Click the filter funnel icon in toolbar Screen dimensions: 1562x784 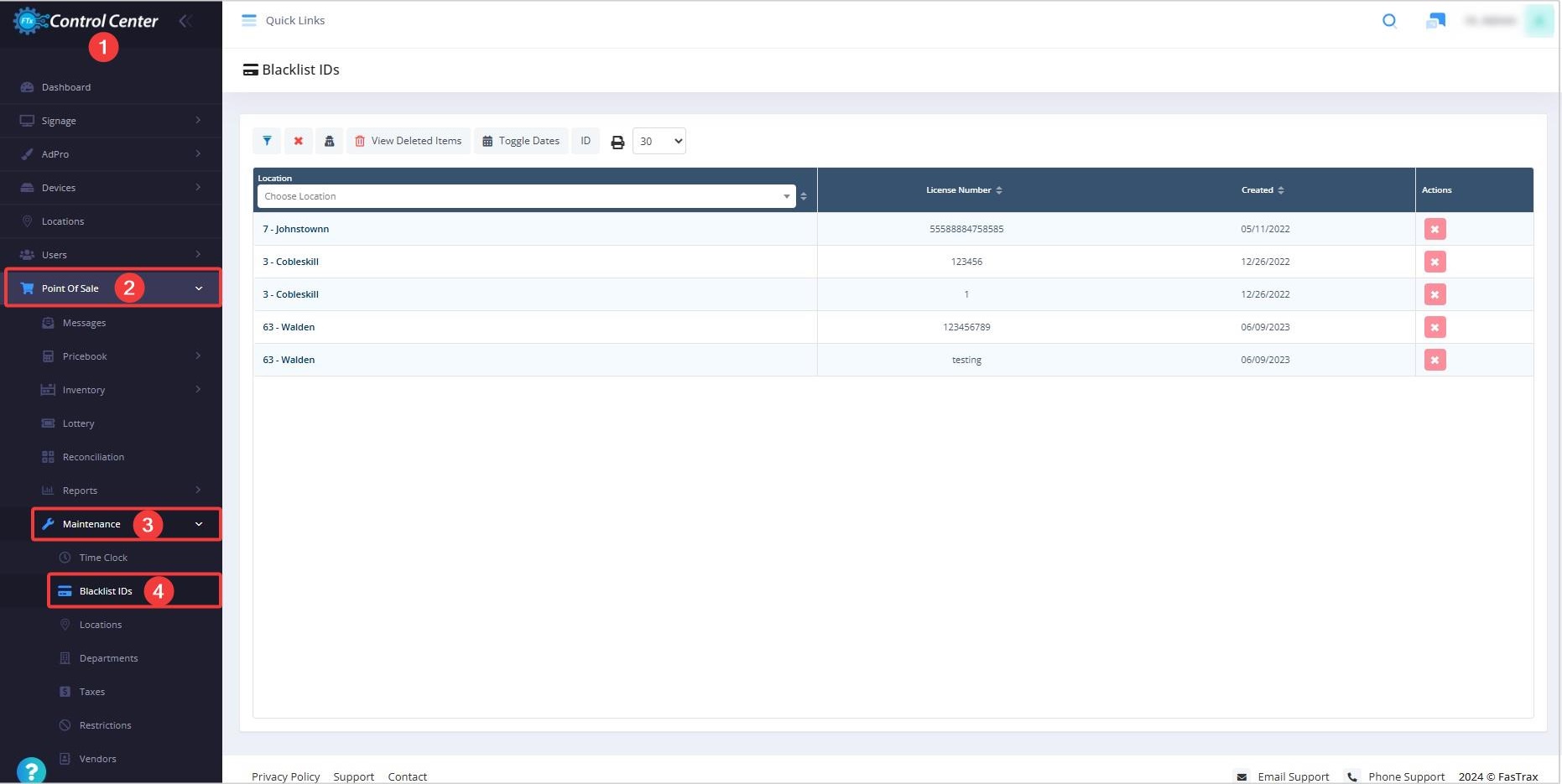267,141
